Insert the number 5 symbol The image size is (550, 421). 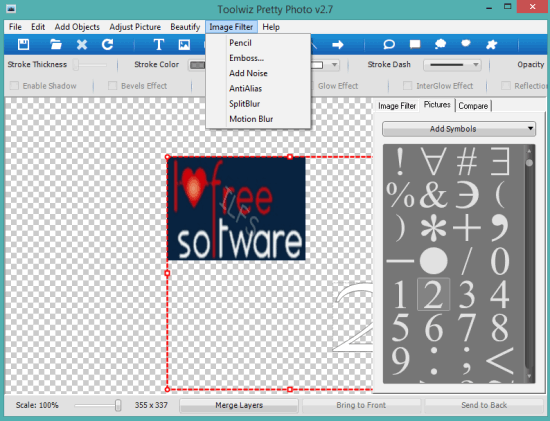click(x=400, y=328)
